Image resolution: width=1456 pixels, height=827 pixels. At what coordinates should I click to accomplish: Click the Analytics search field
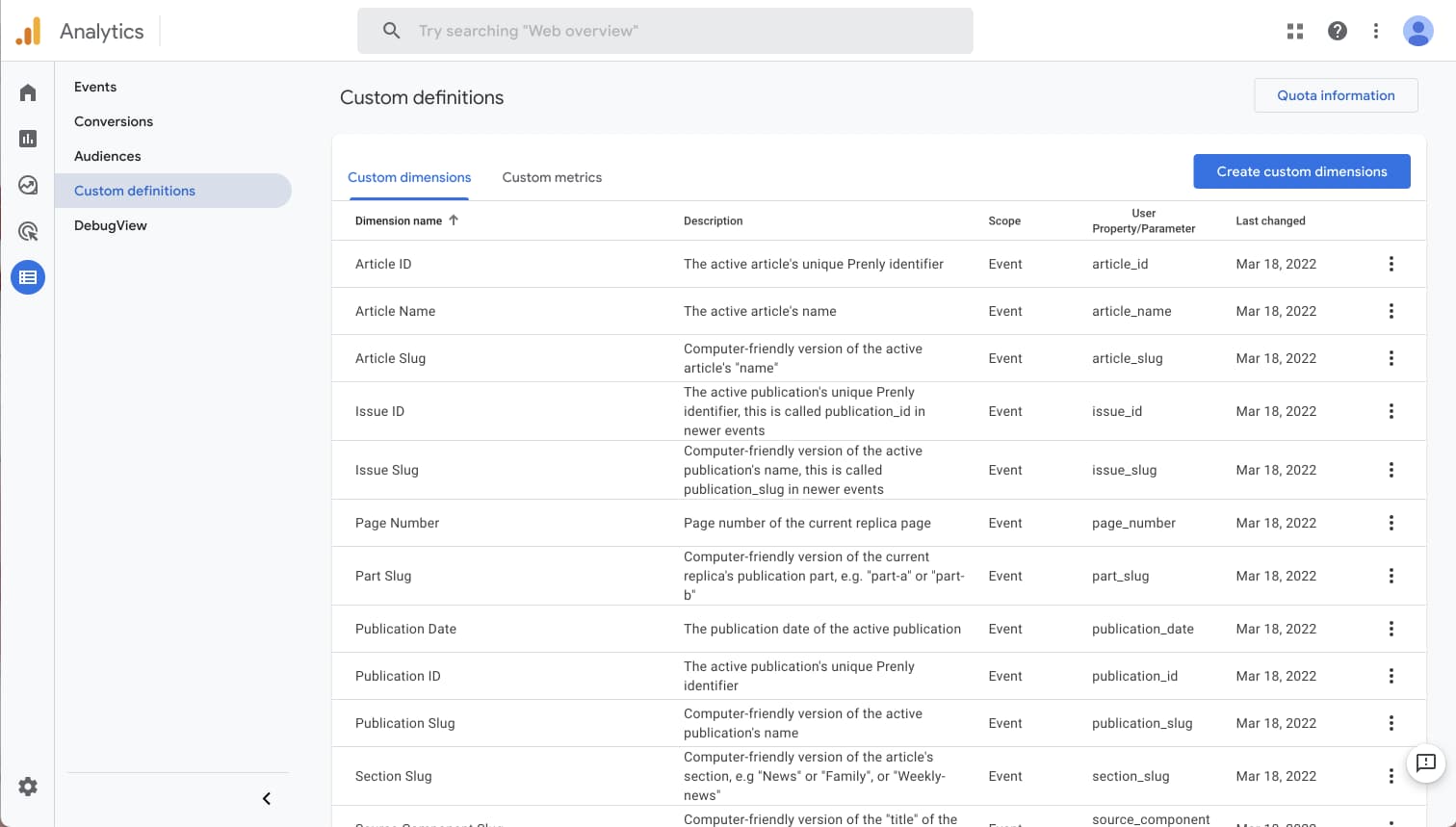[664, 31]
